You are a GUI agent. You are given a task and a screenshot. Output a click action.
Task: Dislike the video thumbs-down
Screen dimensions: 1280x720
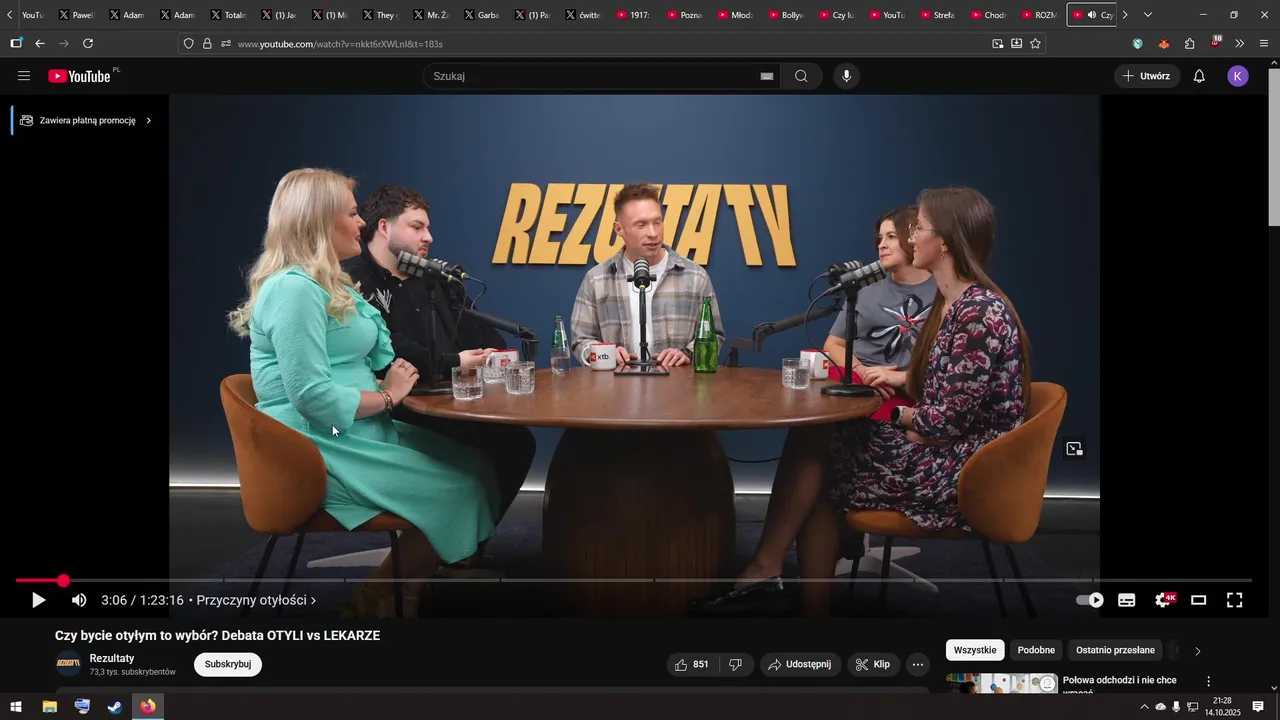coord(736,664)
